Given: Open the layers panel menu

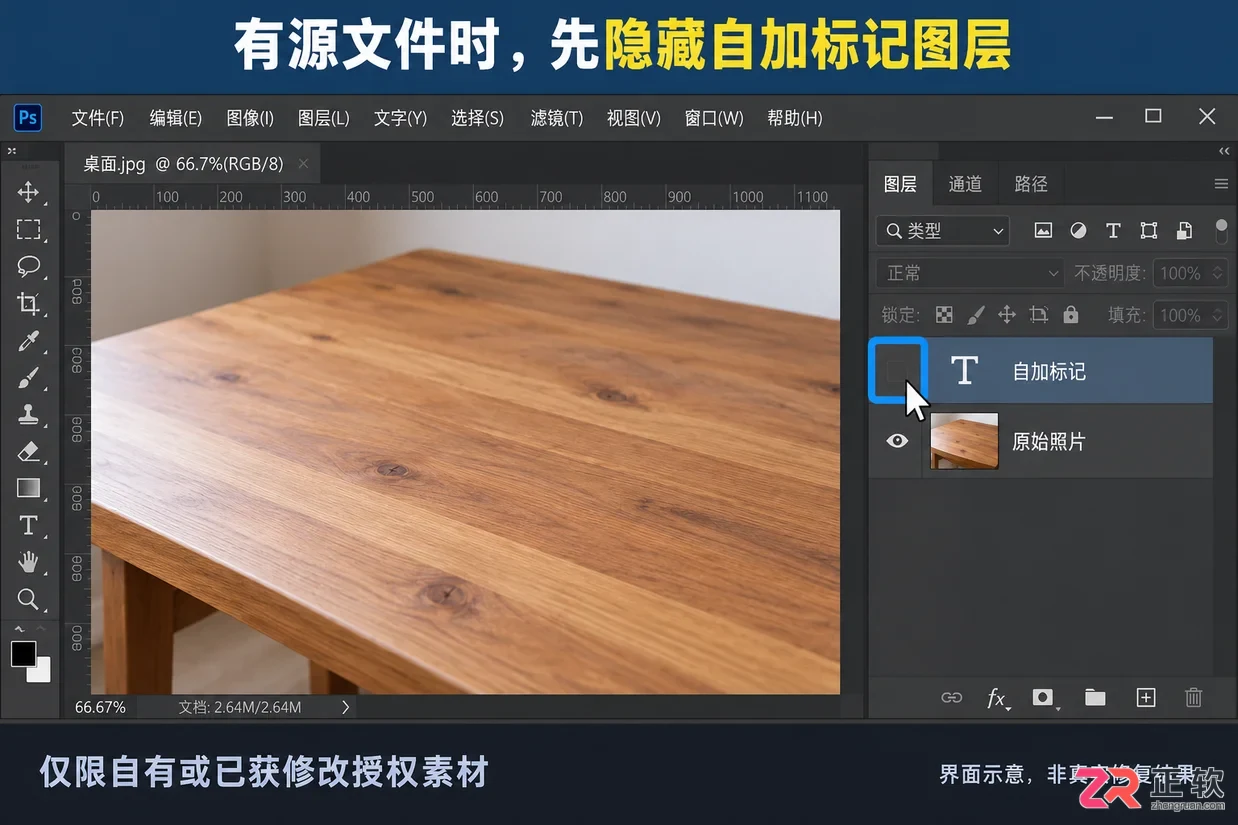Looking at the screenshot, I should coord(1221,184).
